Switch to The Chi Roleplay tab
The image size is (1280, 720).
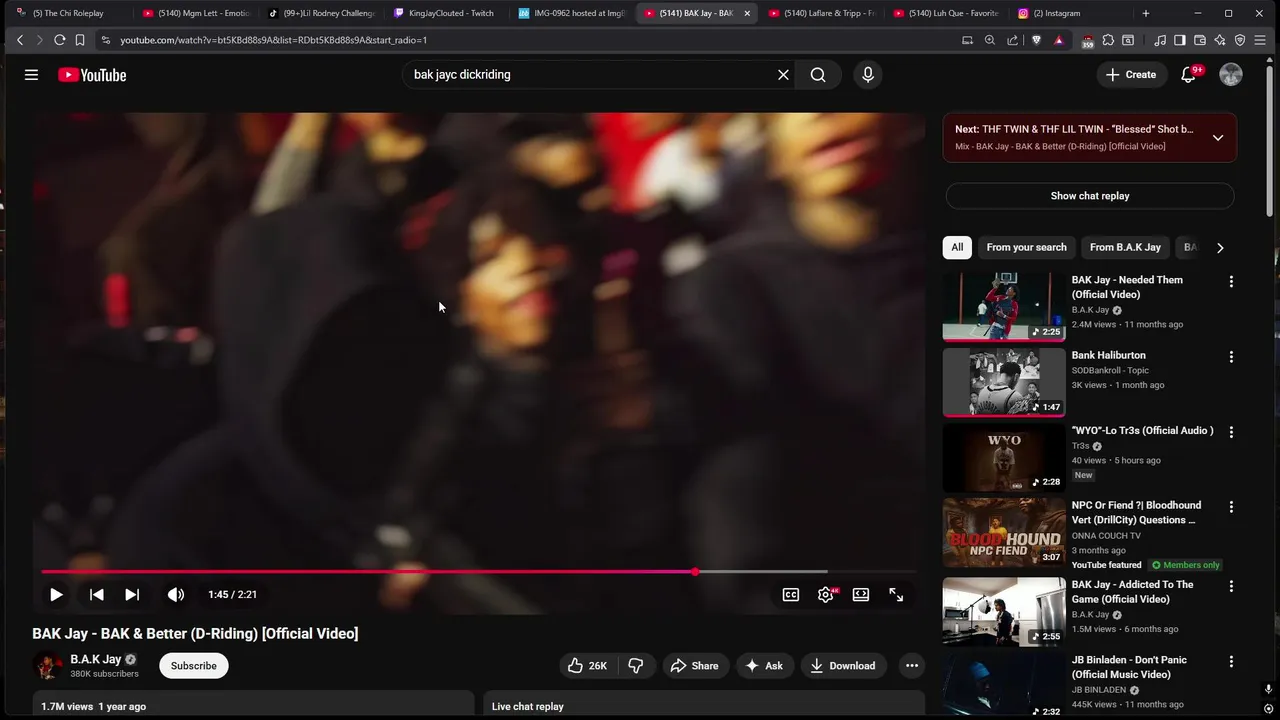[x=68, y=13]
